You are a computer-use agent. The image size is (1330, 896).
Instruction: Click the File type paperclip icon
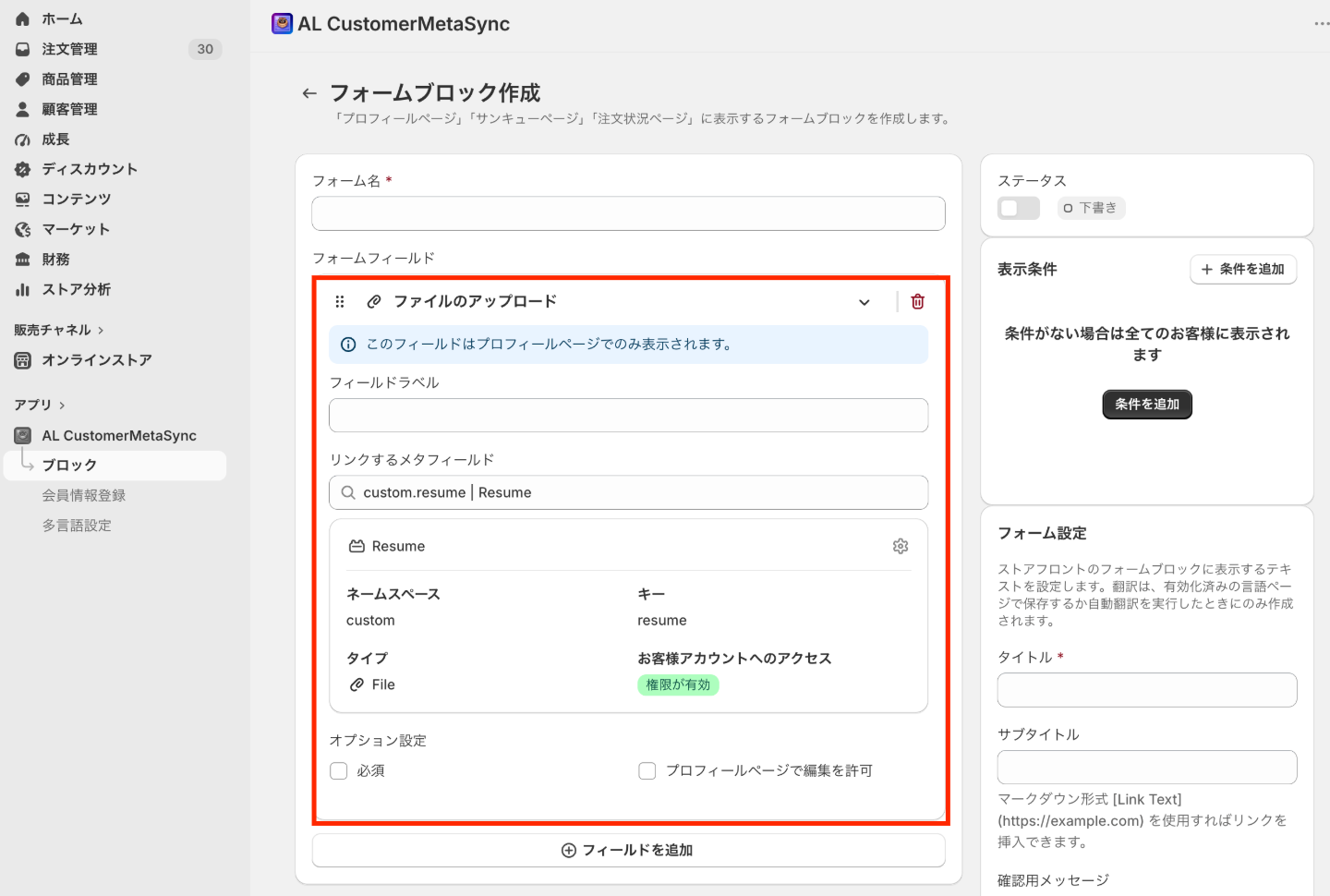(x=357, y=685)
